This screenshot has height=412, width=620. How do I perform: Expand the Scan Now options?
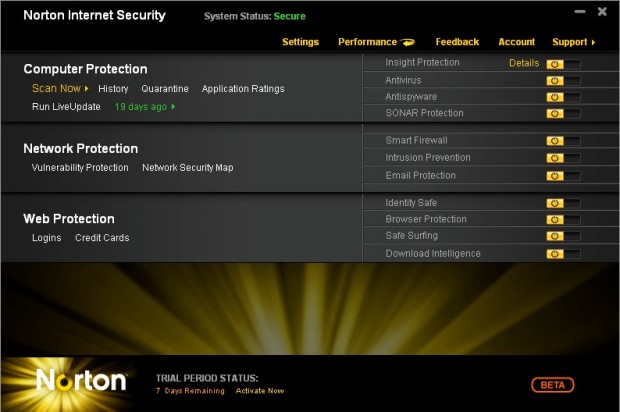(60, 88)
